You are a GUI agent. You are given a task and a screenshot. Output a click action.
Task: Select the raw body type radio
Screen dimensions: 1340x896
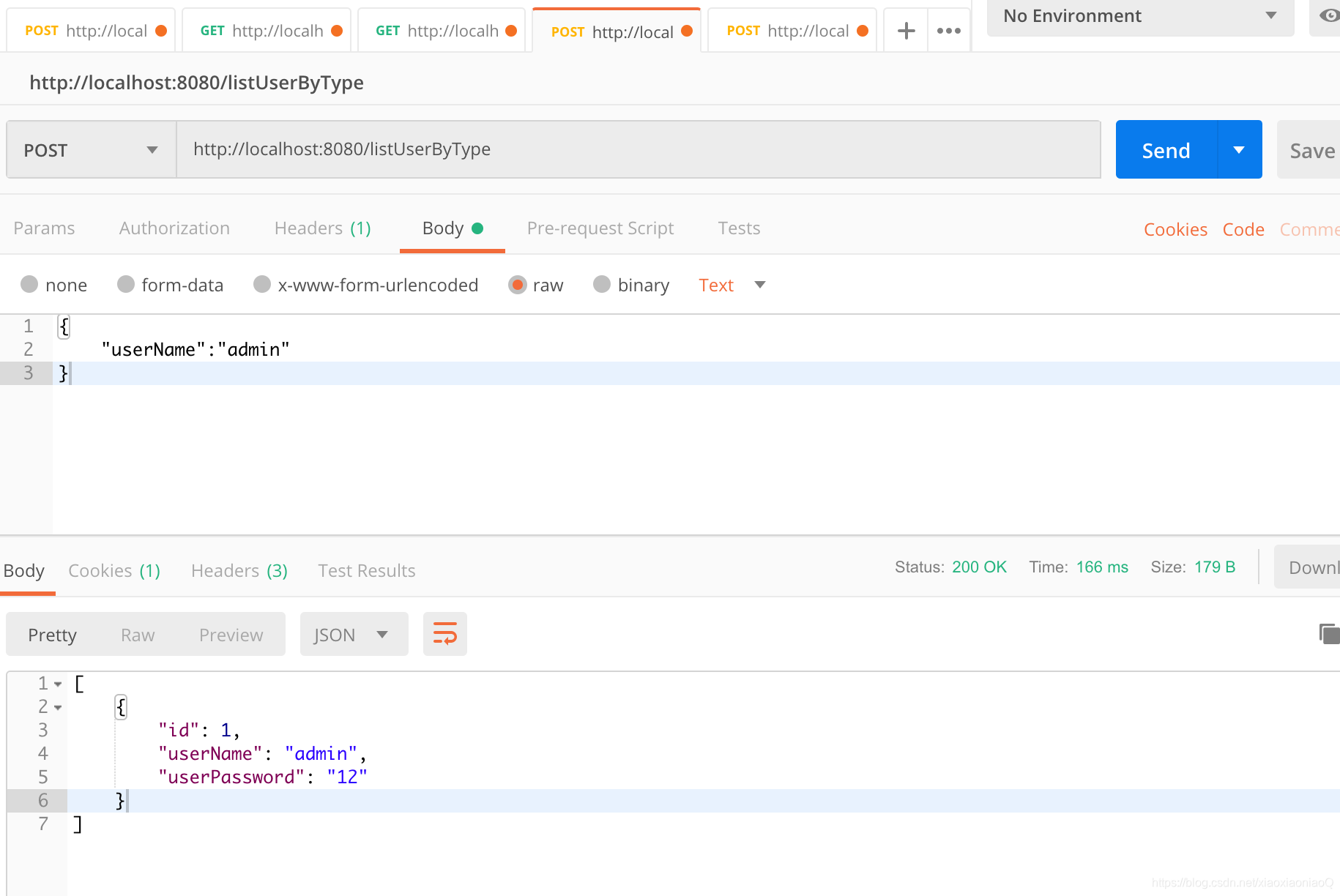(x=518, y=284)
